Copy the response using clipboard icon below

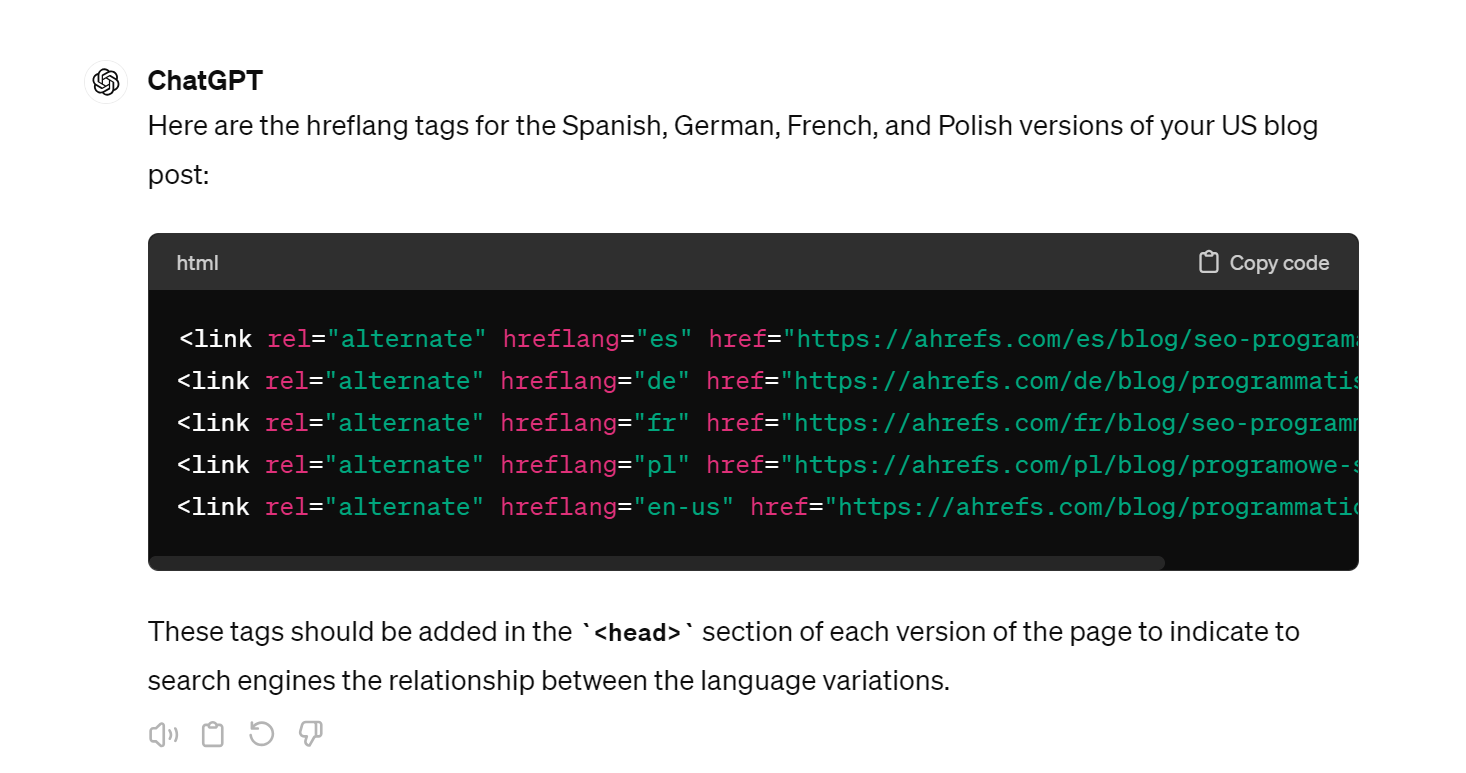213,735
